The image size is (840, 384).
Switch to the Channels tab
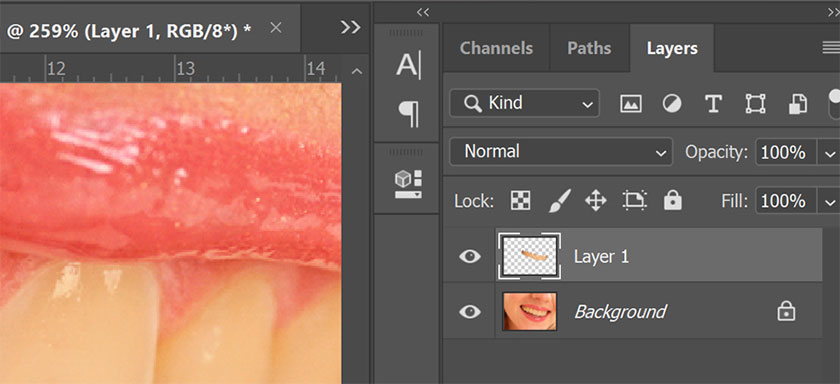496,48
